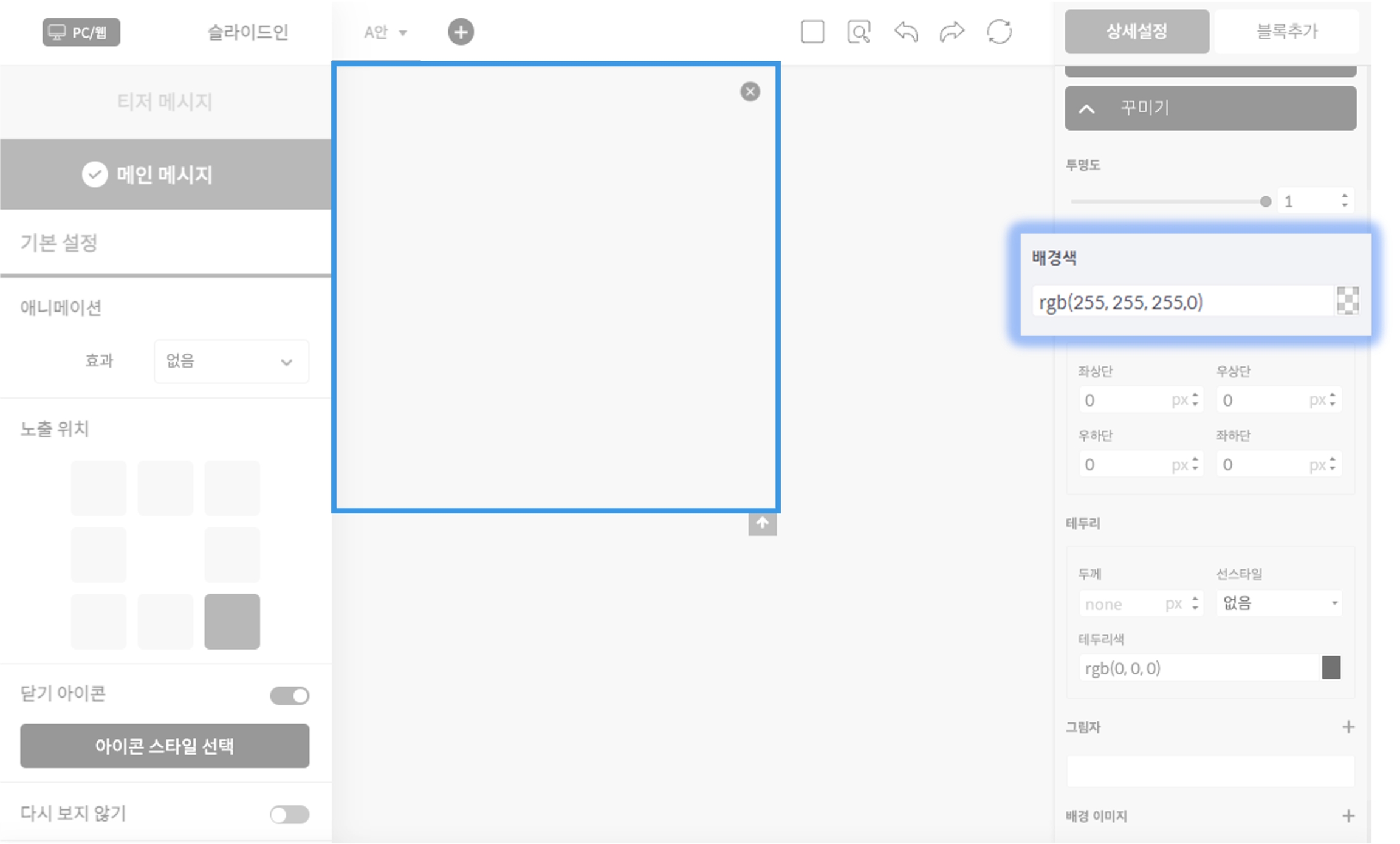The width and height of the screenshot is (1400, 844).
Task: Select bottom-right cell in 노출 위치 grid
Action: [x=232, y=621]
